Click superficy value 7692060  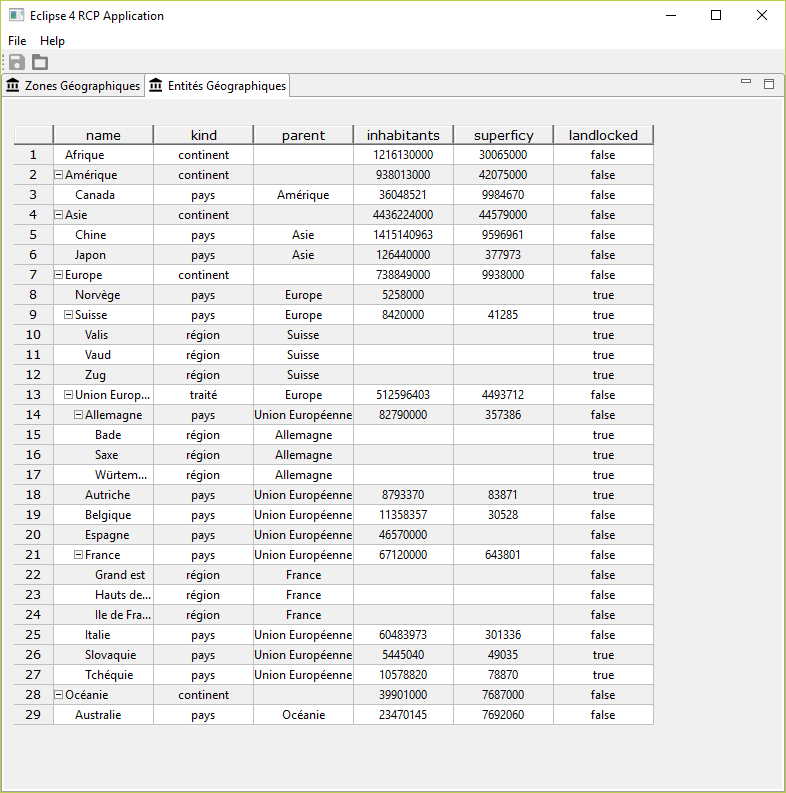503,715
